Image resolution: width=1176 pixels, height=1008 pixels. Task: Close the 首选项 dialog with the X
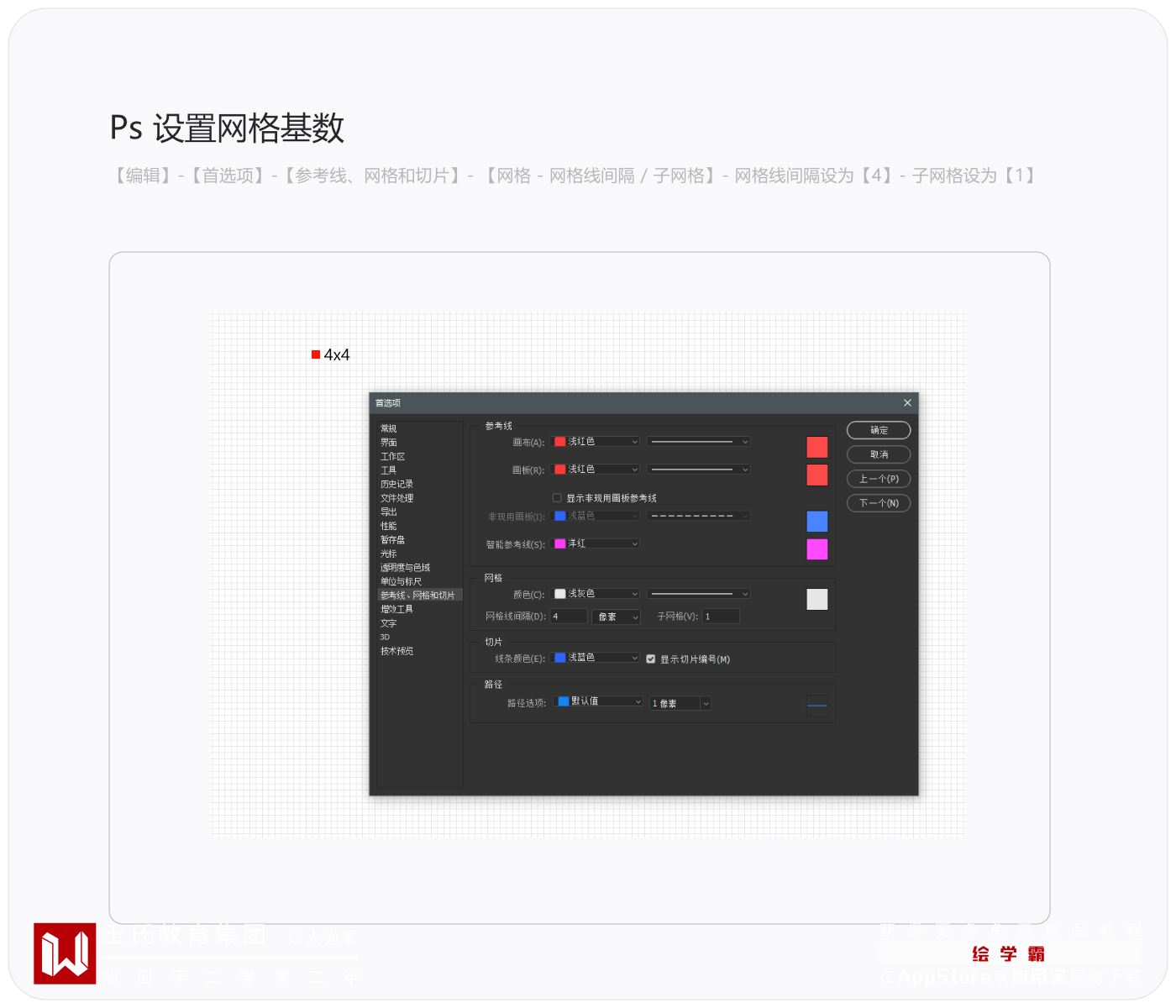(x=907, y=403)
